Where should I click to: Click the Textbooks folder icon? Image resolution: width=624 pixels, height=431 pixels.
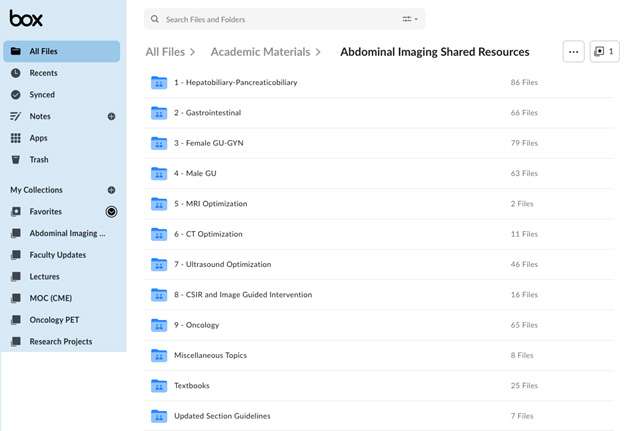[x=159, y=386]
